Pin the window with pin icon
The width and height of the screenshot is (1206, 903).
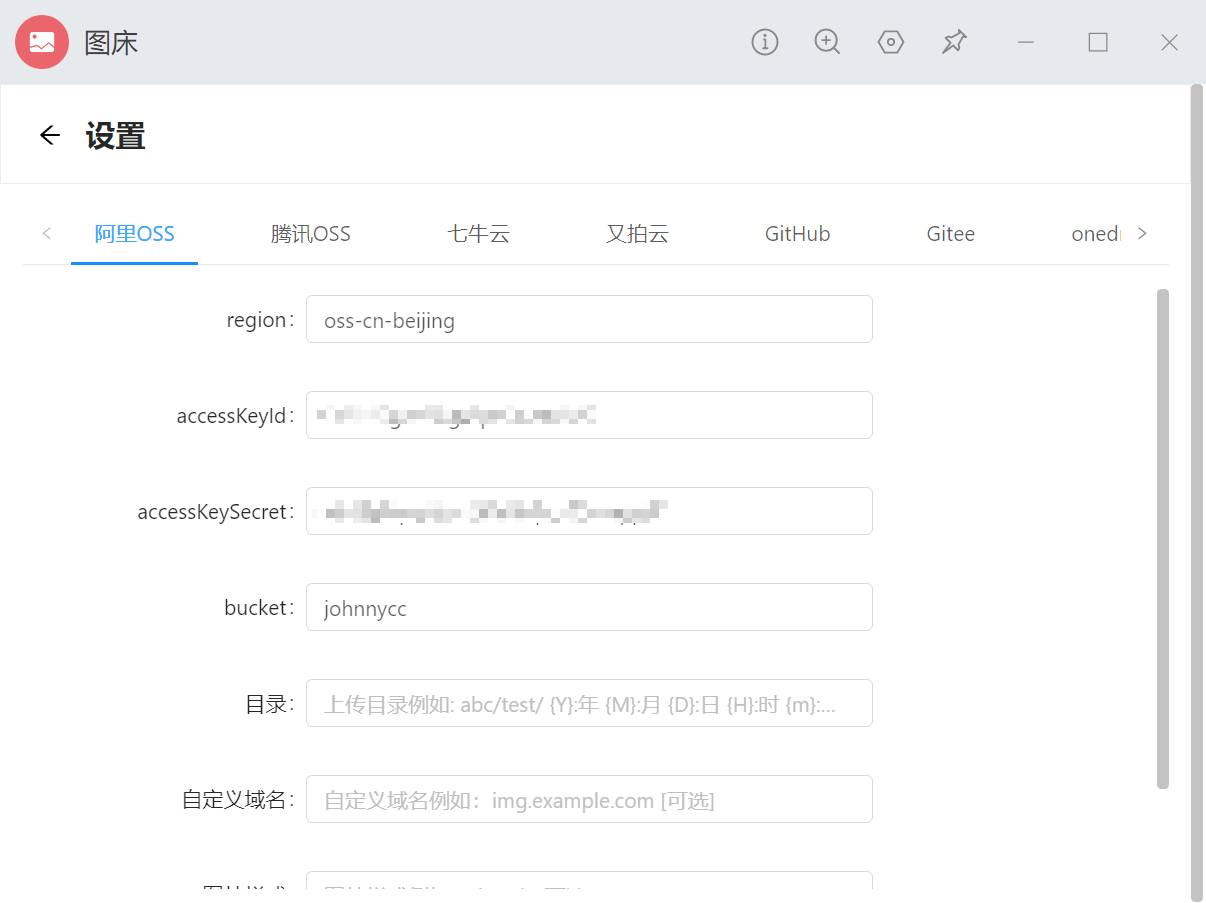(955, 42)
